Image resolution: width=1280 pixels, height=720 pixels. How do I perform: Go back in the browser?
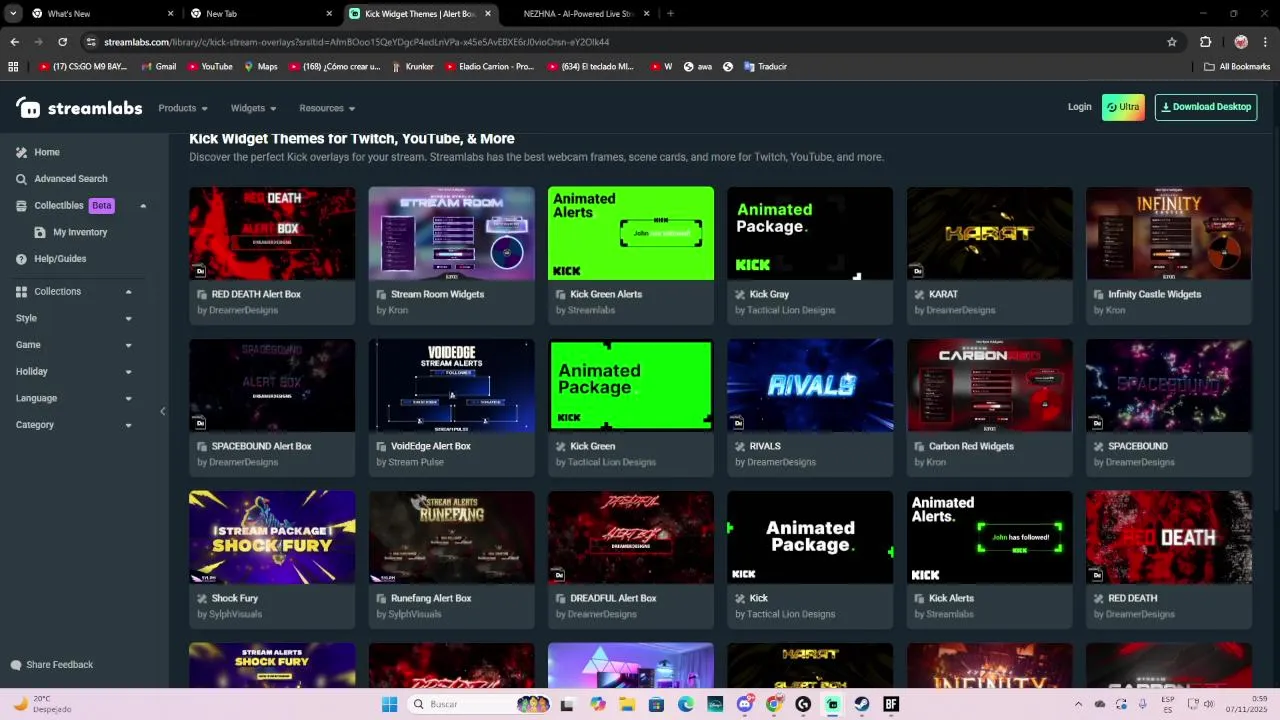click(14, 42)
